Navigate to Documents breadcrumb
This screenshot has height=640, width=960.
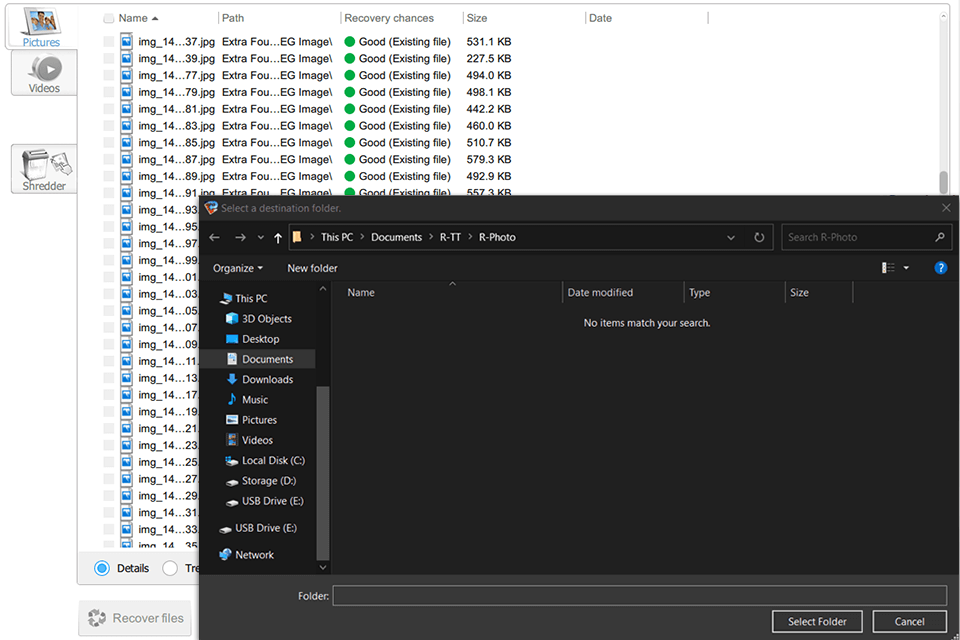tap(396, 237)
